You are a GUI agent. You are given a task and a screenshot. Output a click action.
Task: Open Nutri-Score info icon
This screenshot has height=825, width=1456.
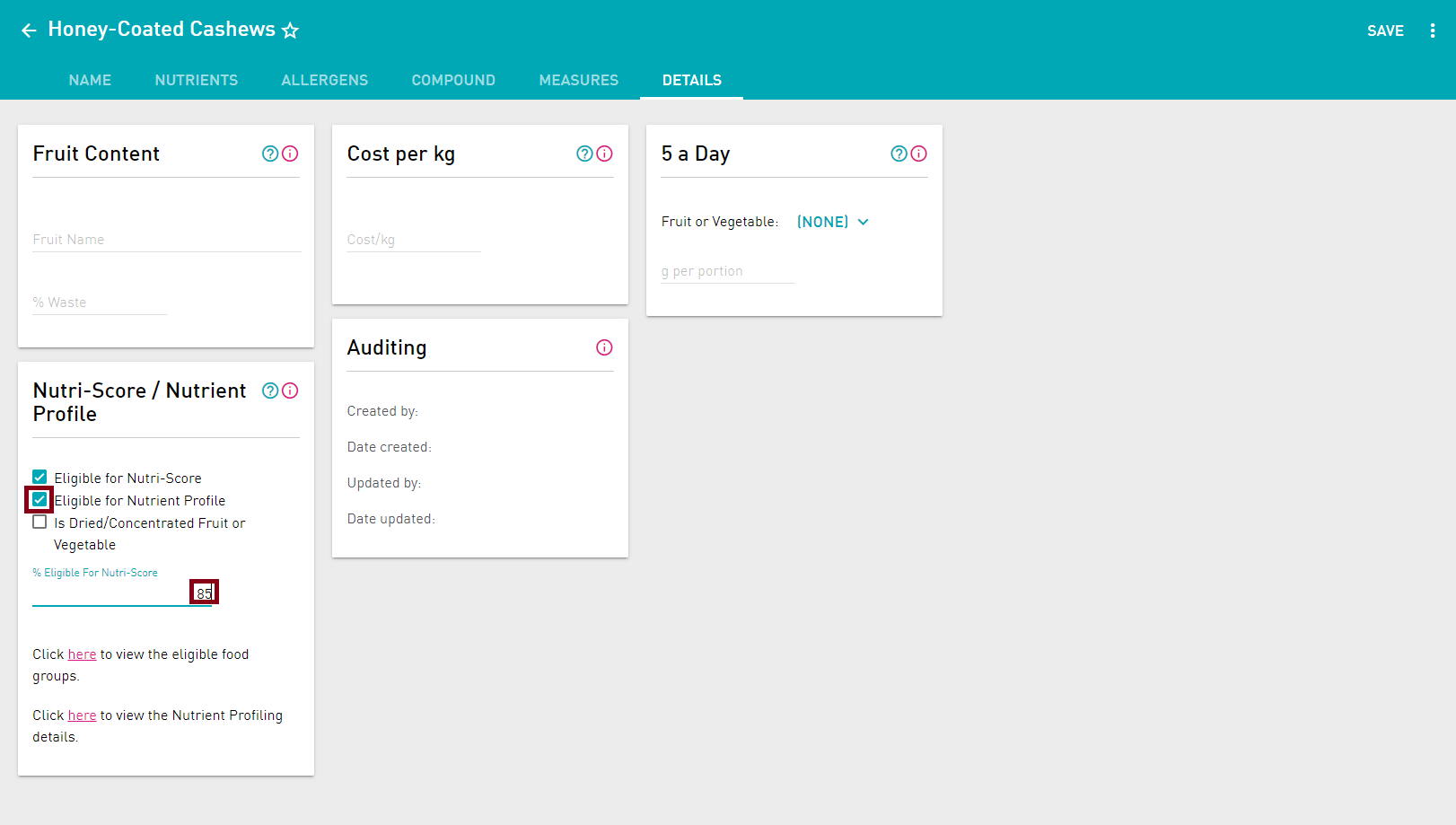[x=290, y=391]
